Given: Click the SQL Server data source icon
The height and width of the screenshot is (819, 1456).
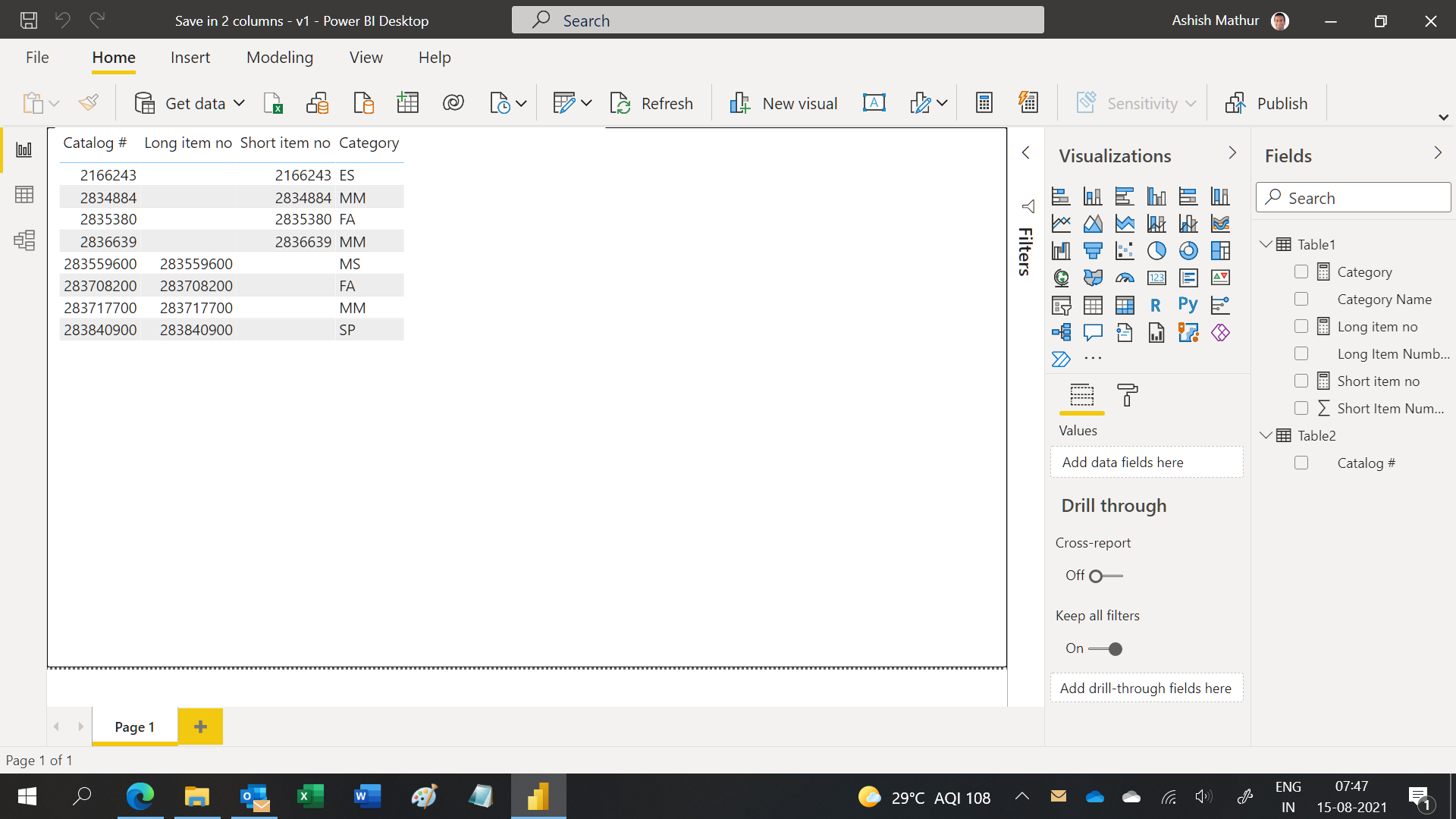Looking at the screenshot, I should 363,103.
